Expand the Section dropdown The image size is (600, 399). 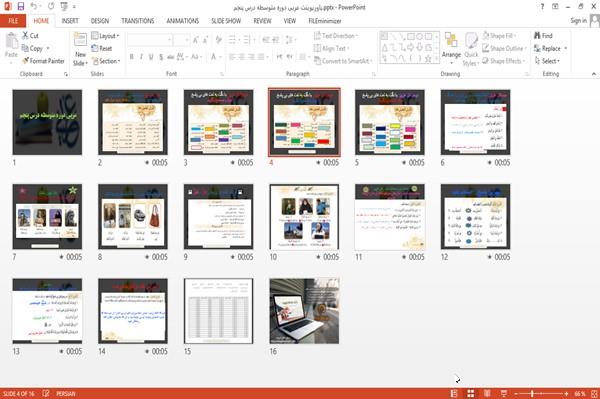click(x=106, y=61)
